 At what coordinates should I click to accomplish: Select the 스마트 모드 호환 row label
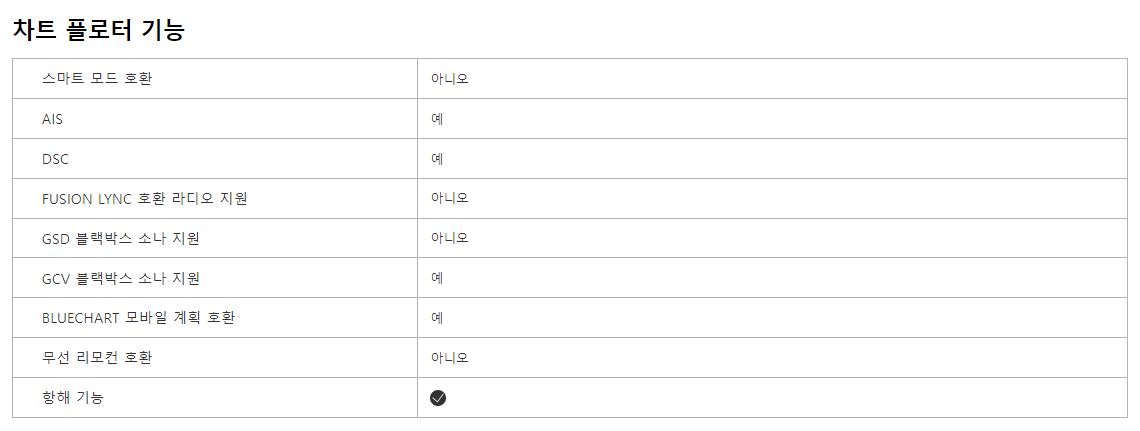point(97,79)
